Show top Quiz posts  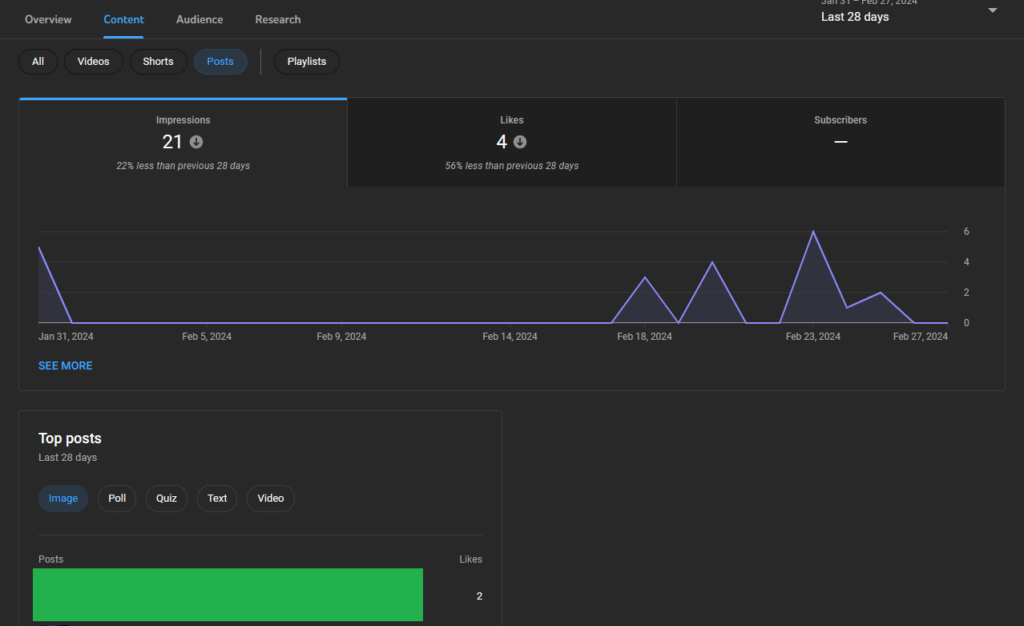click(166, 498)
